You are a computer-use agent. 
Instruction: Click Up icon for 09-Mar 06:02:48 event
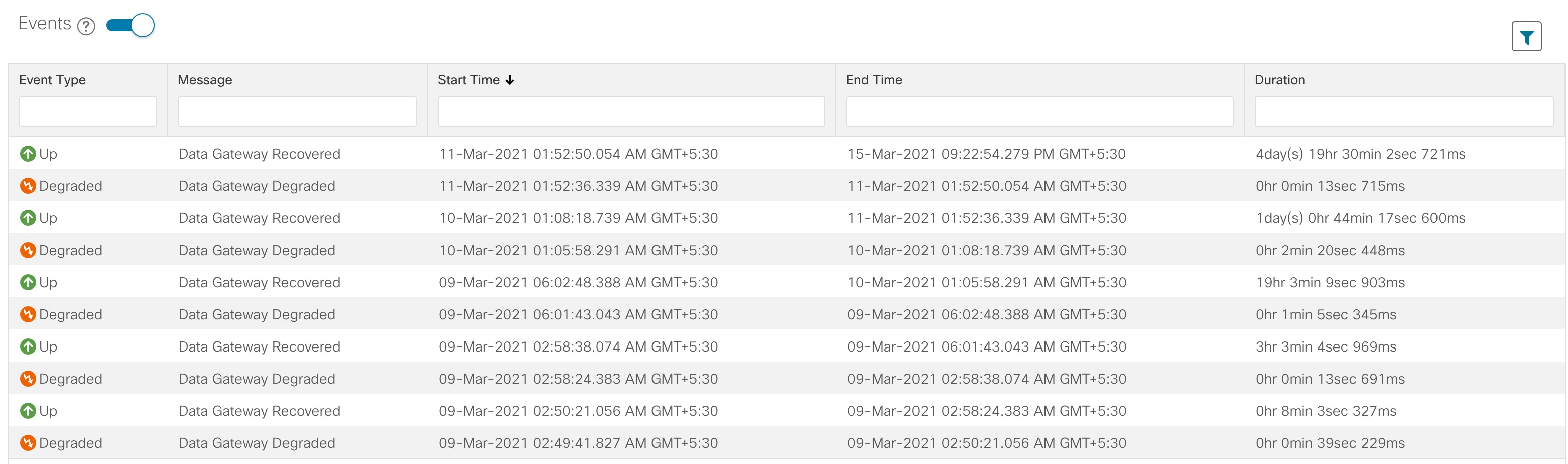pyautogui.click(x=28, y=283)
